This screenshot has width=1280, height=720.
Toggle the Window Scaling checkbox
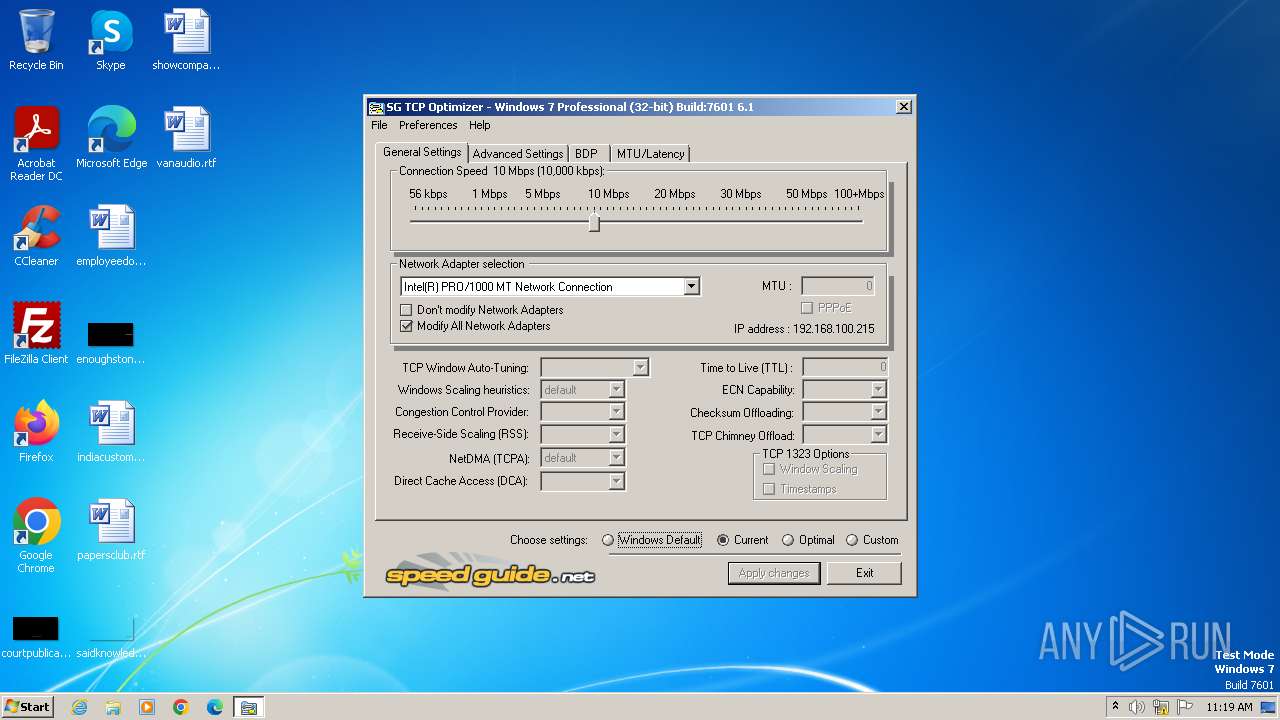[x=769, y=469]
